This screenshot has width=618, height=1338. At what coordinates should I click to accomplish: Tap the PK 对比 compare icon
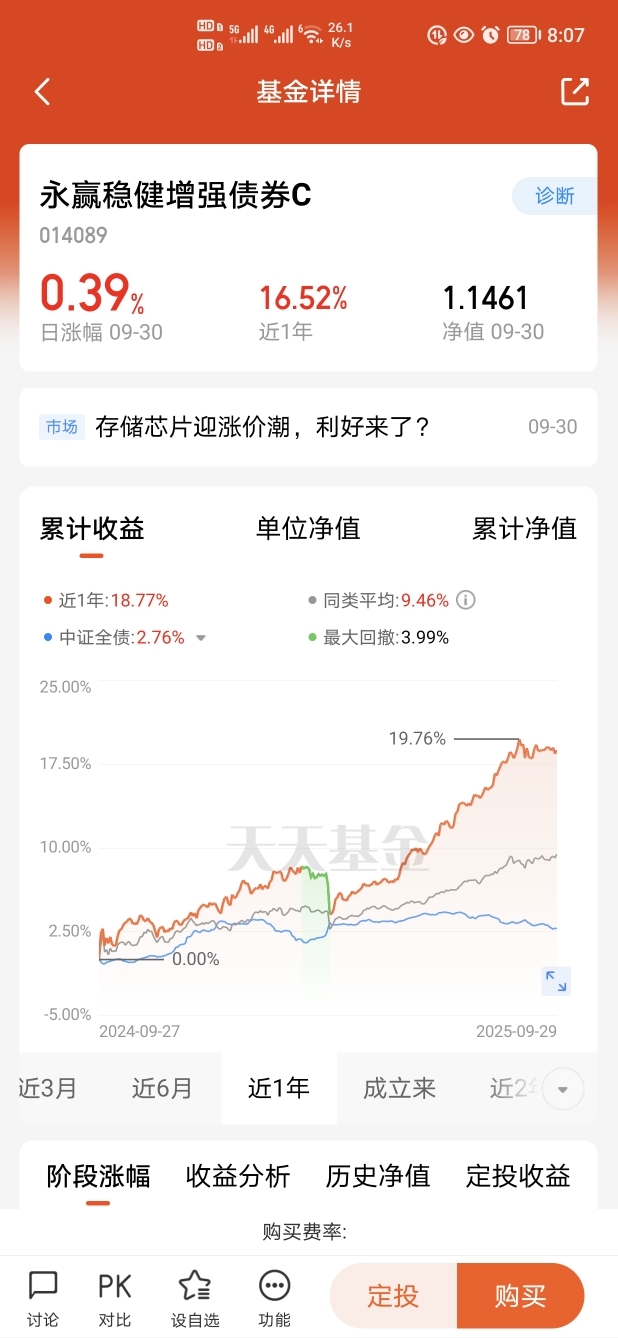tap(115, 1298)
